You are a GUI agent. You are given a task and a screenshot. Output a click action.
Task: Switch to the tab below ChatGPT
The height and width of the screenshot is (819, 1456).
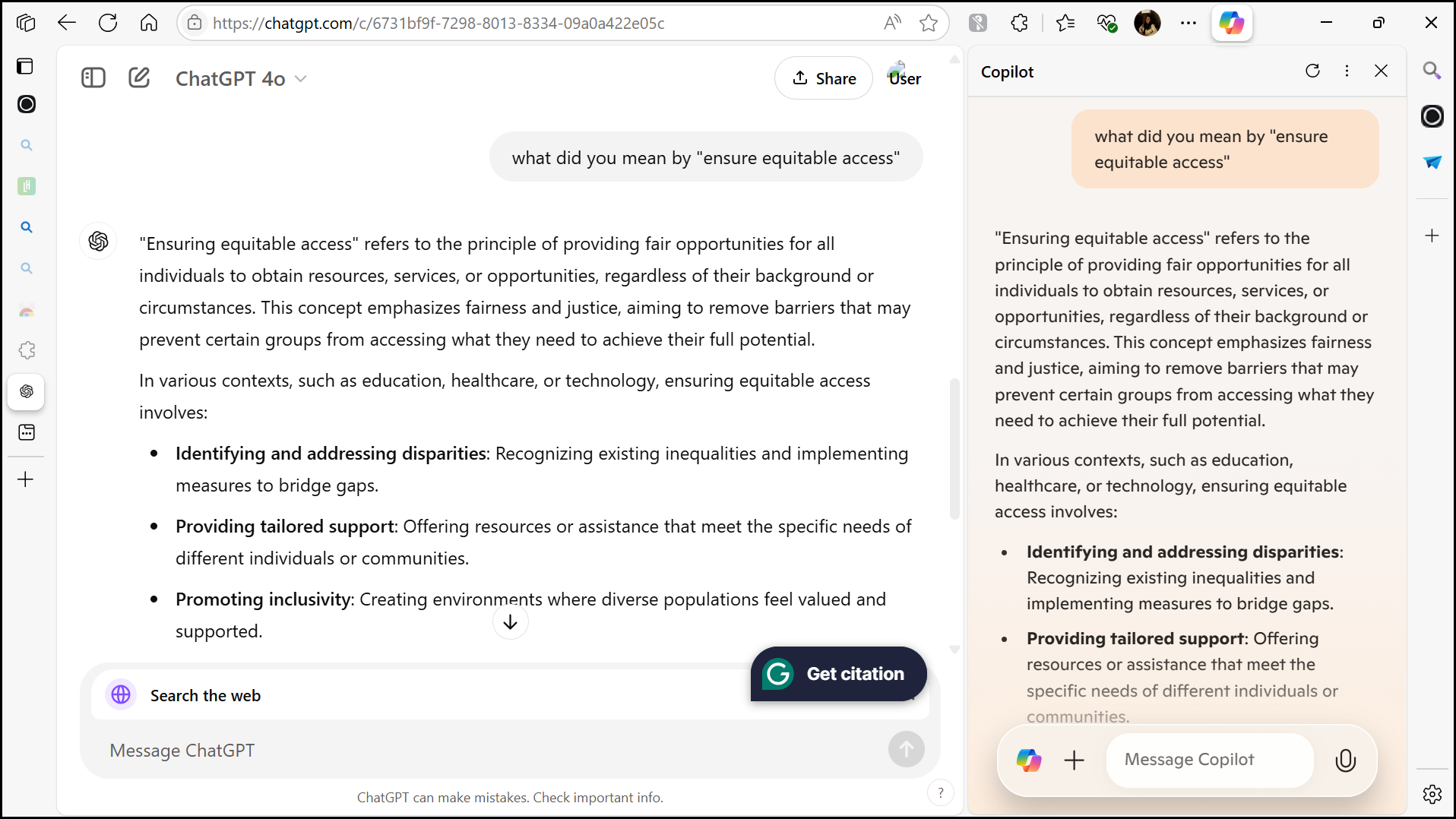tap(27, 432)
